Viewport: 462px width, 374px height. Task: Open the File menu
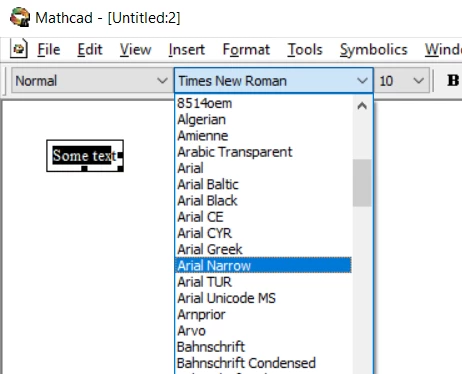(49, 50)
